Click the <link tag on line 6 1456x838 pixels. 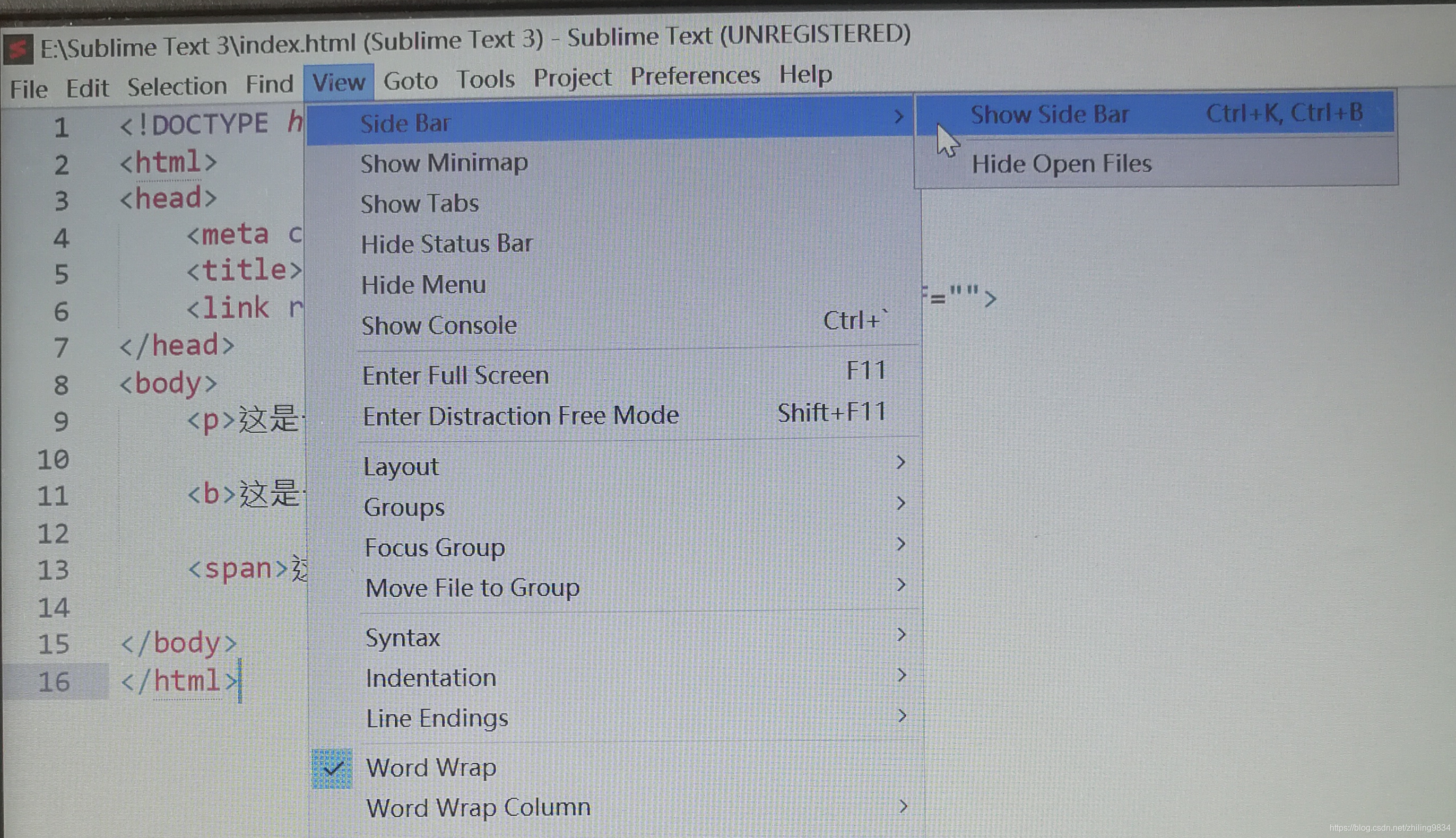pos(228,308)
